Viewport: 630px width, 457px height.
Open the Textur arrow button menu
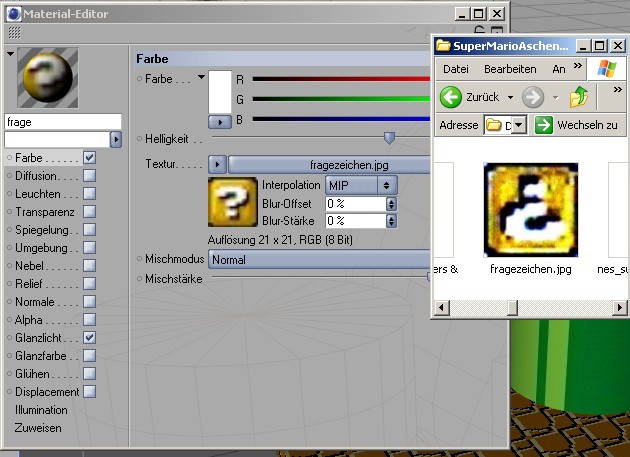(217, 164)
